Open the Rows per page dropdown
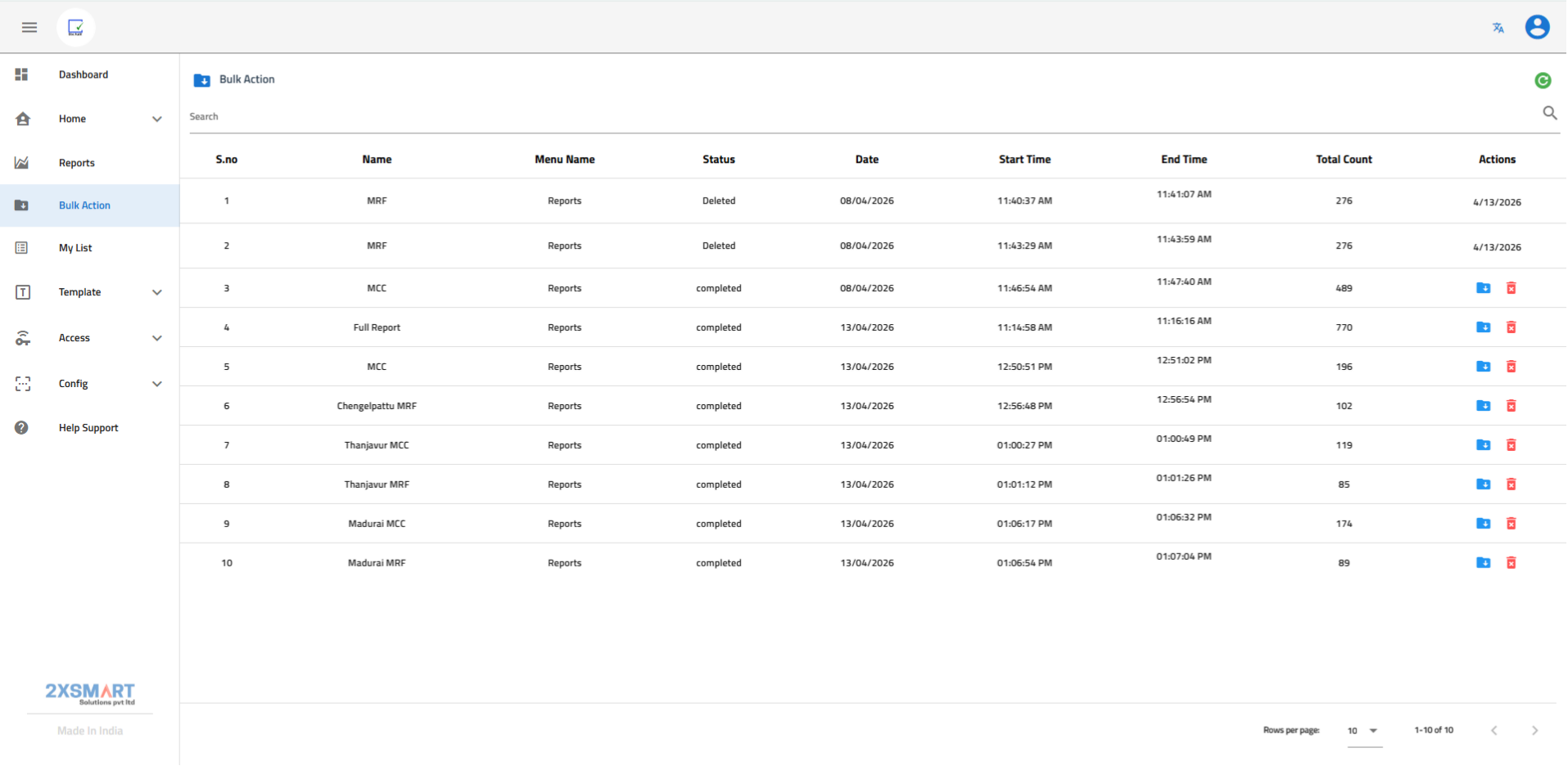 pos(1364,731)
